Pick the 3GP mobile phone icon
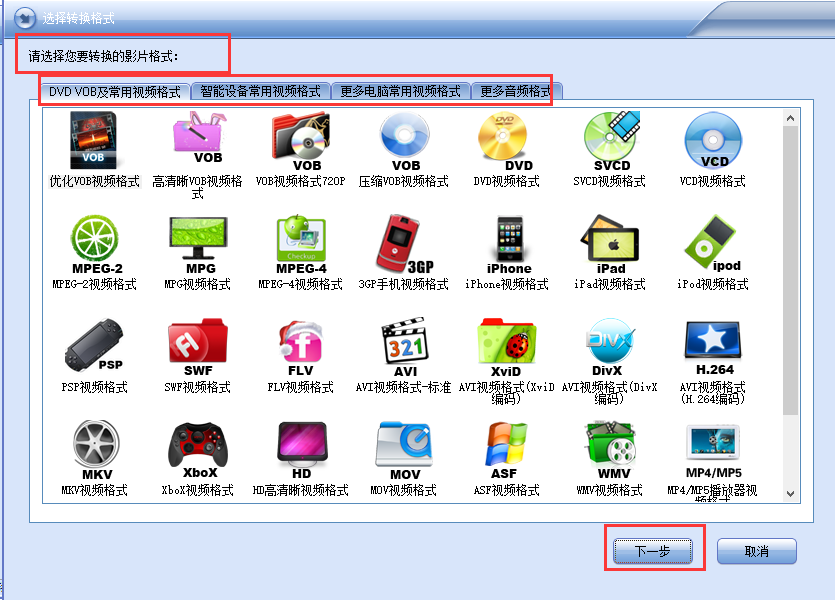 click(x=405, y=244)
